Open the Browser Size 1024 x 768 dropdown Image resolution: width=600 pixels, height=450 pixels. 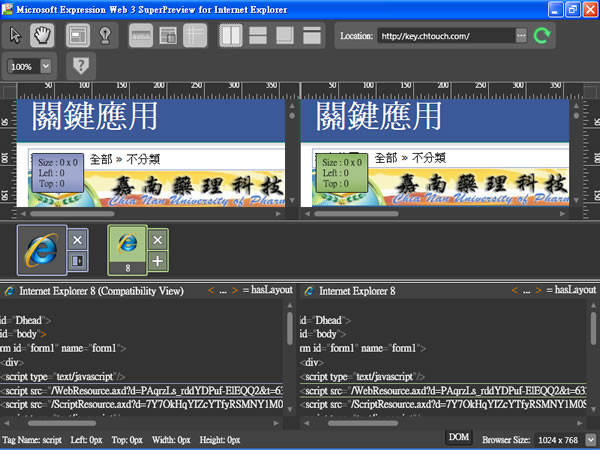pos(590,439)
